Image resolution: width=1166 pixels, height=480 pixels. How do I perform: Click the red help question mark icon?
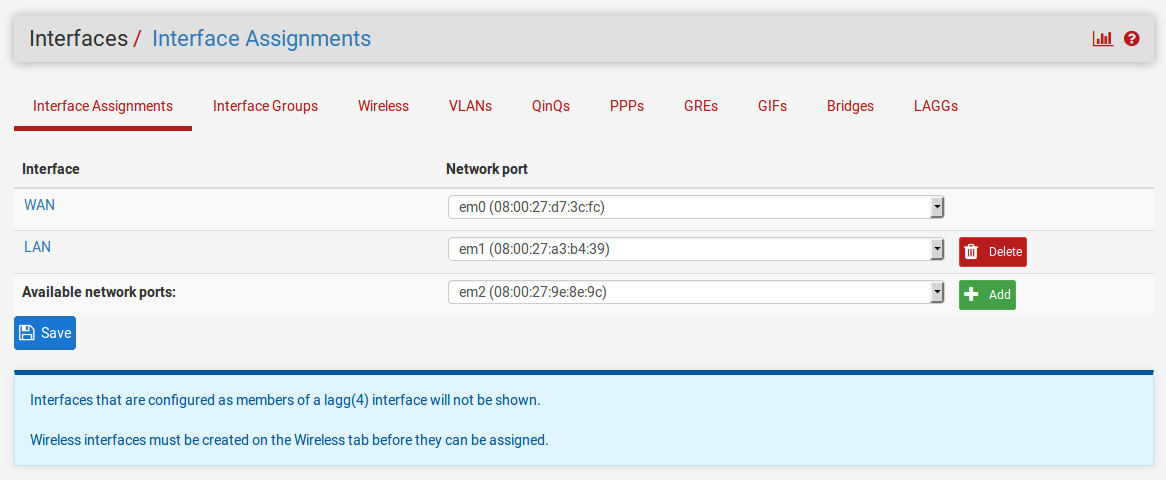(x=1132, y=39)
